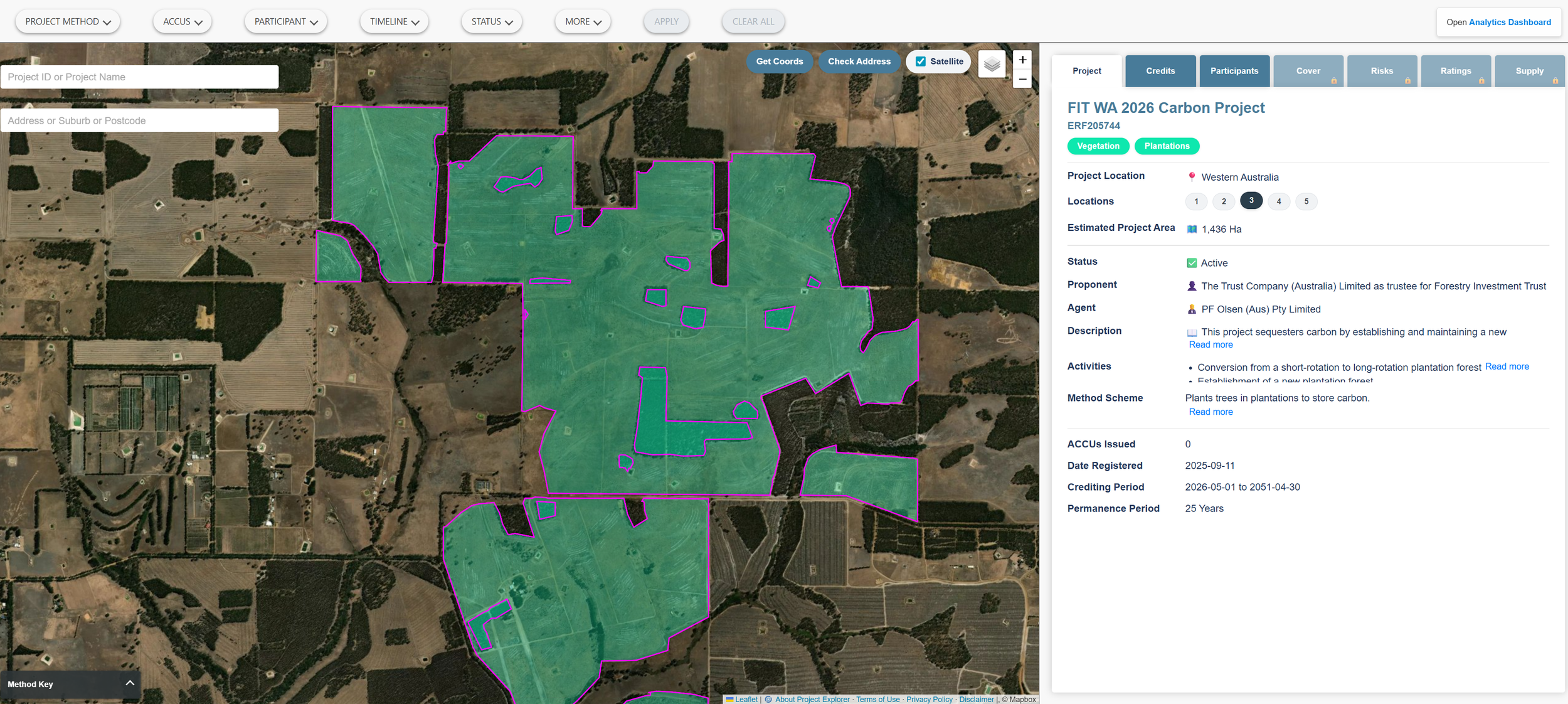Zoom in with the plus button
The width and height of the screenshot is (1568, 704).
click(x=1022, y=60)
